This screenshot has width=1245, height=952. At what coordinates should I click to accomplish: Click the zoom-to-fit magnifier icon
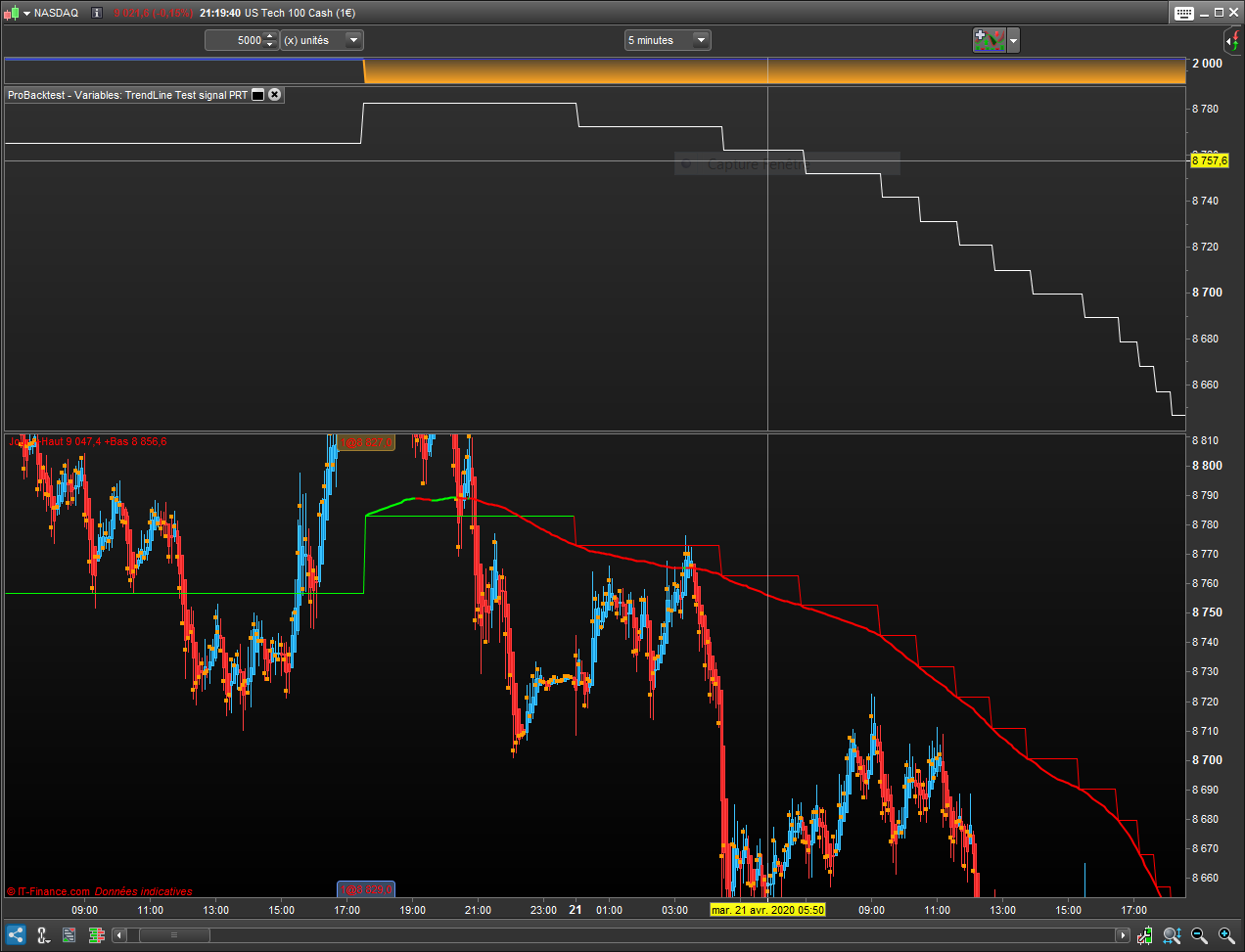click(x=1172, y=935)
